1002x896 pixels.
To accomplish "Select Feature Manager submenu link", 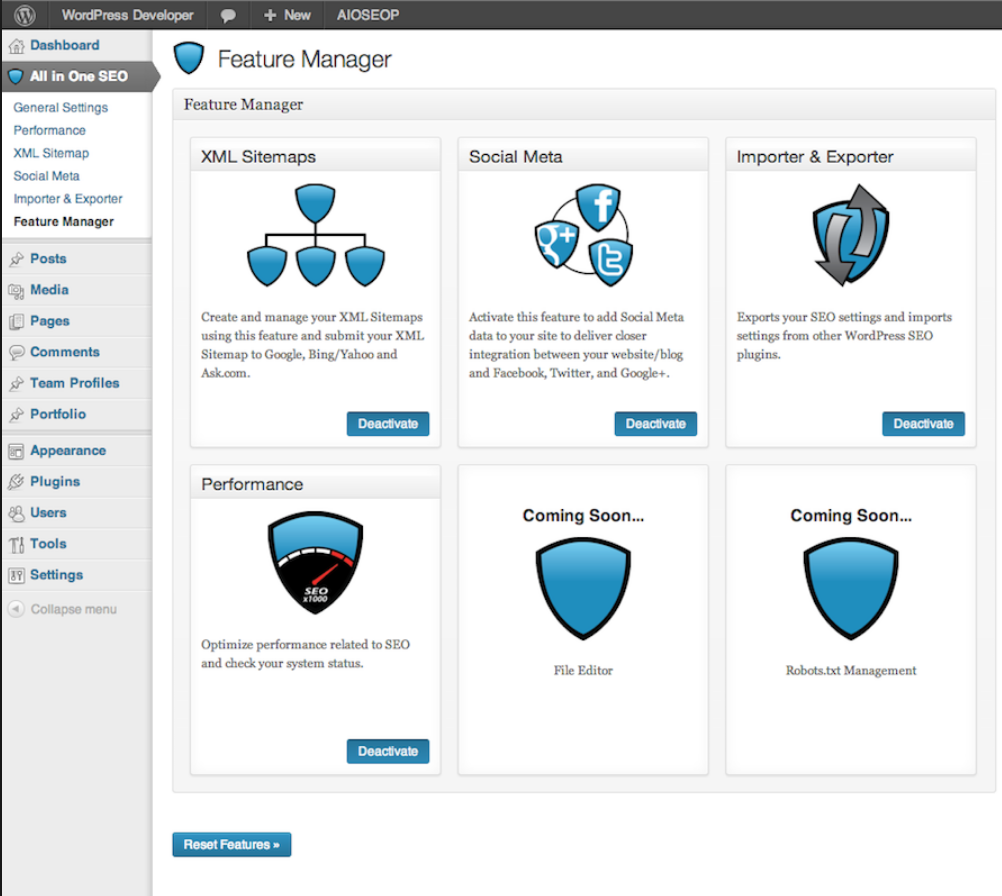I will pos(64,222).
